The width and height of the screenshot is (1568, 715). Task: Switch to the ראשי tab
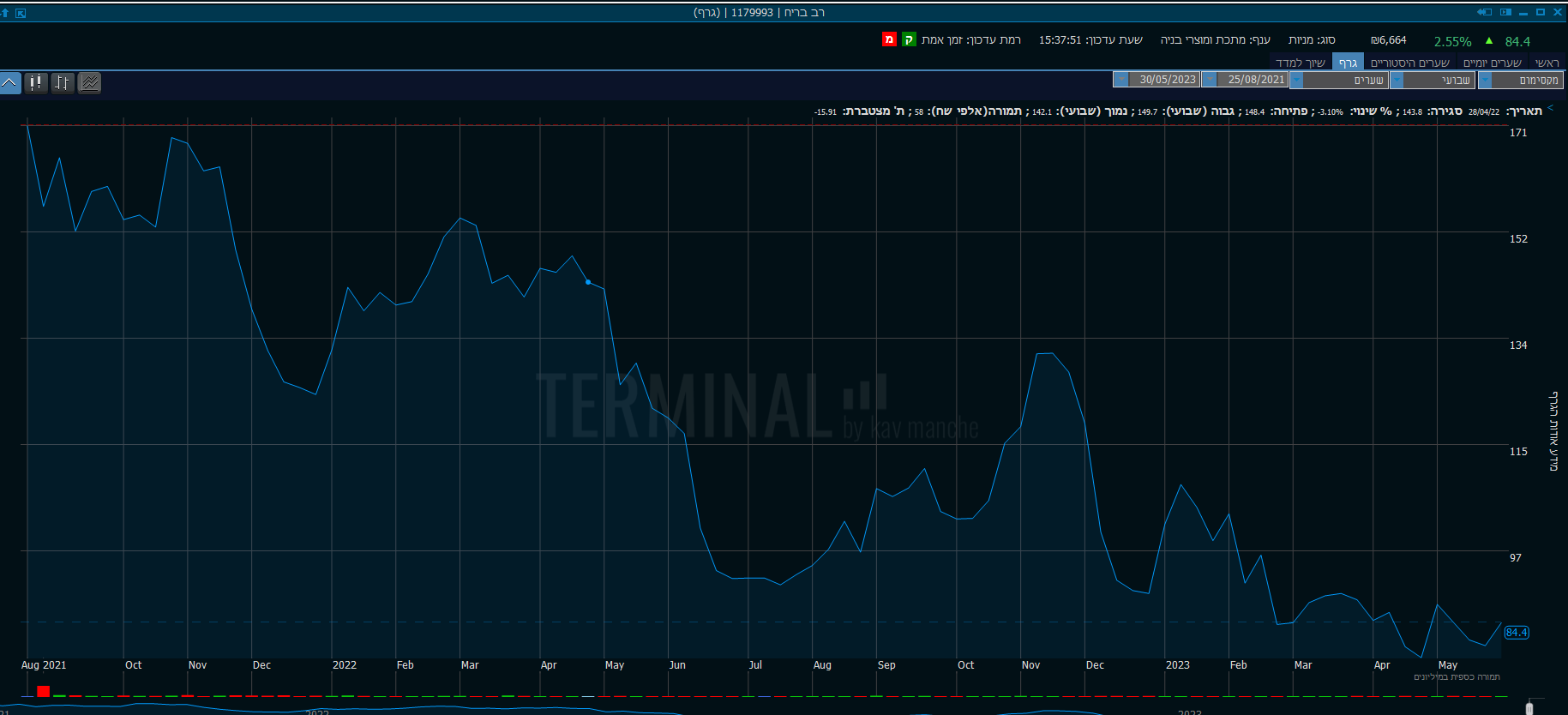click(1547, 63)
